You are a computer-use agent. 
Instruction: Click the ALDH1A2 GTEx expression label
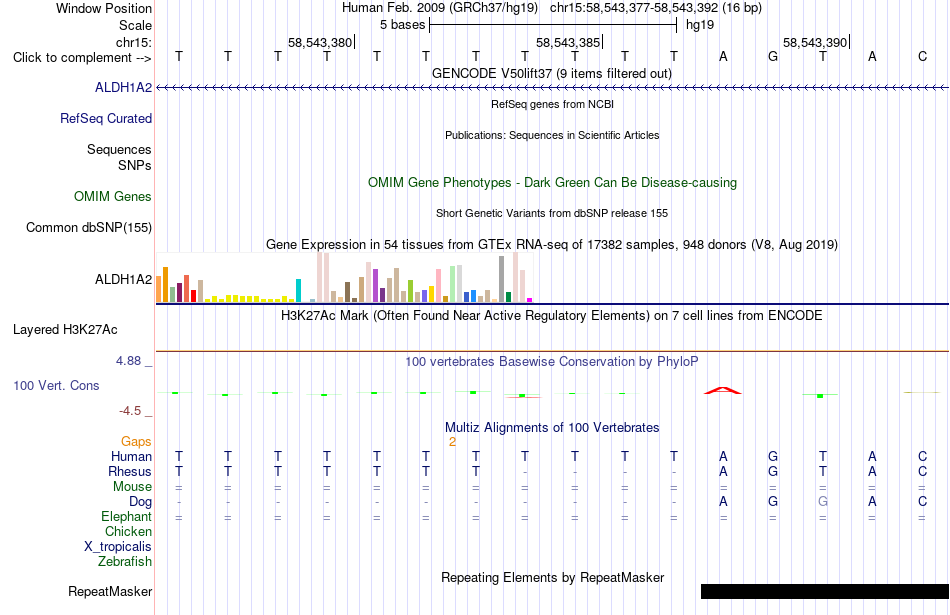point(123,279)
